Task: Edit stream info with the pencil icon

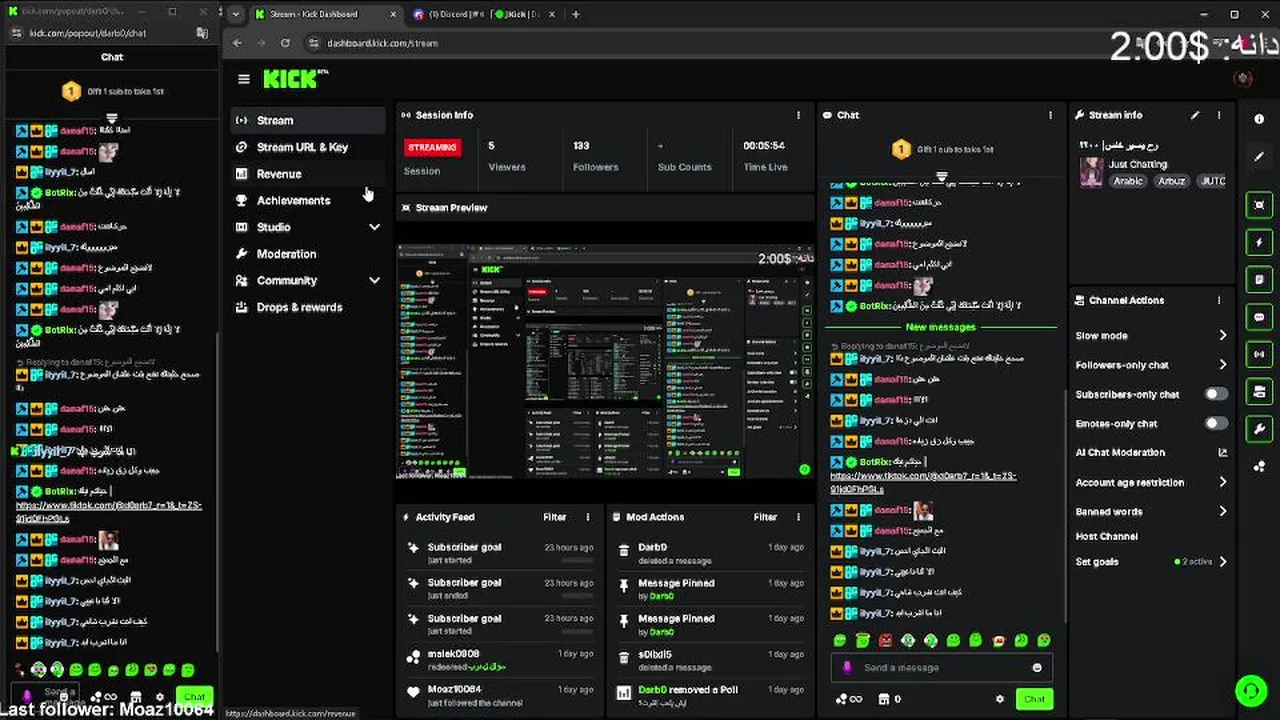Action: (1195, 115)
